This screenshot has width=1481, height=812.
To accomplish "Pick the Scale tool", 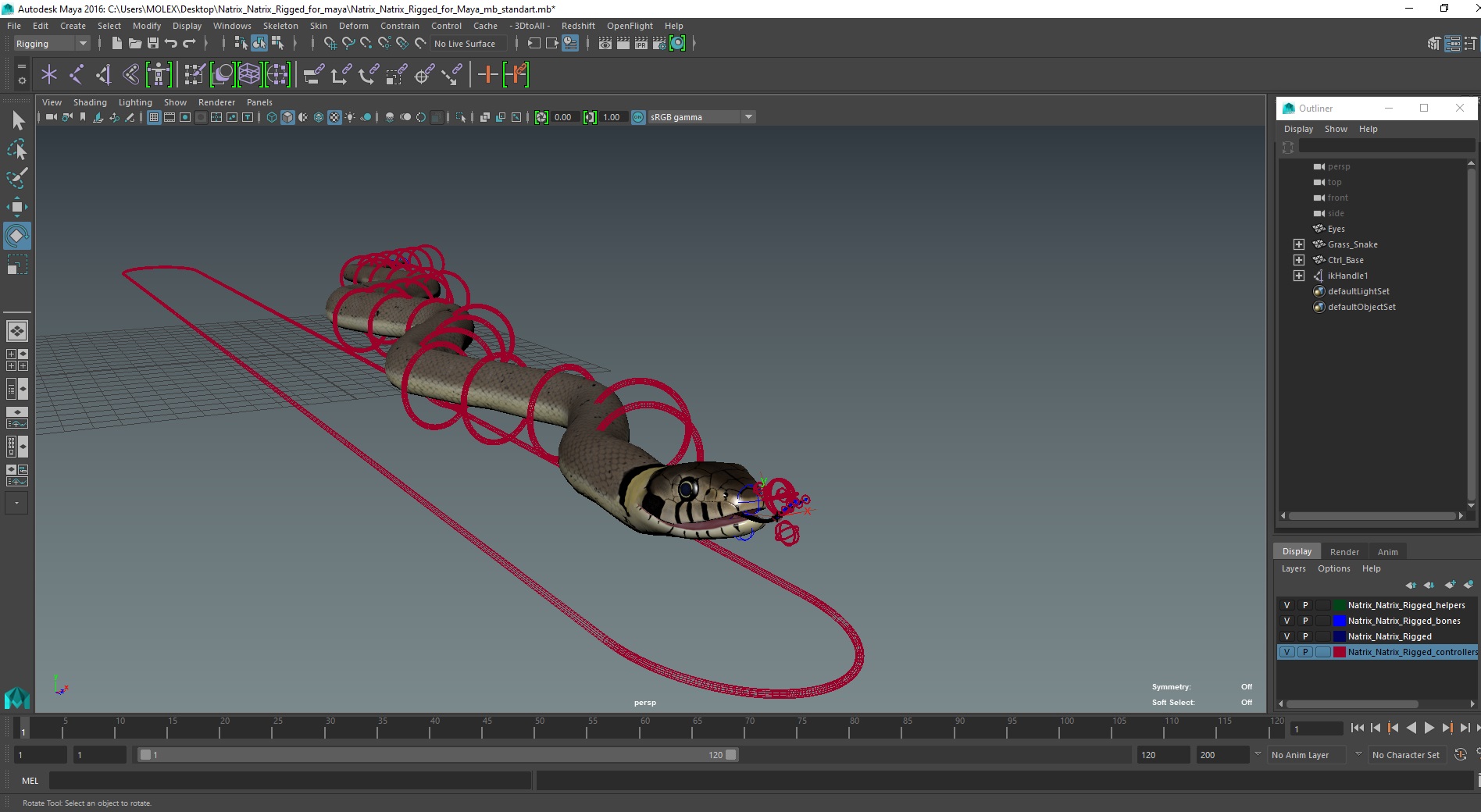I will pos(17,265).
